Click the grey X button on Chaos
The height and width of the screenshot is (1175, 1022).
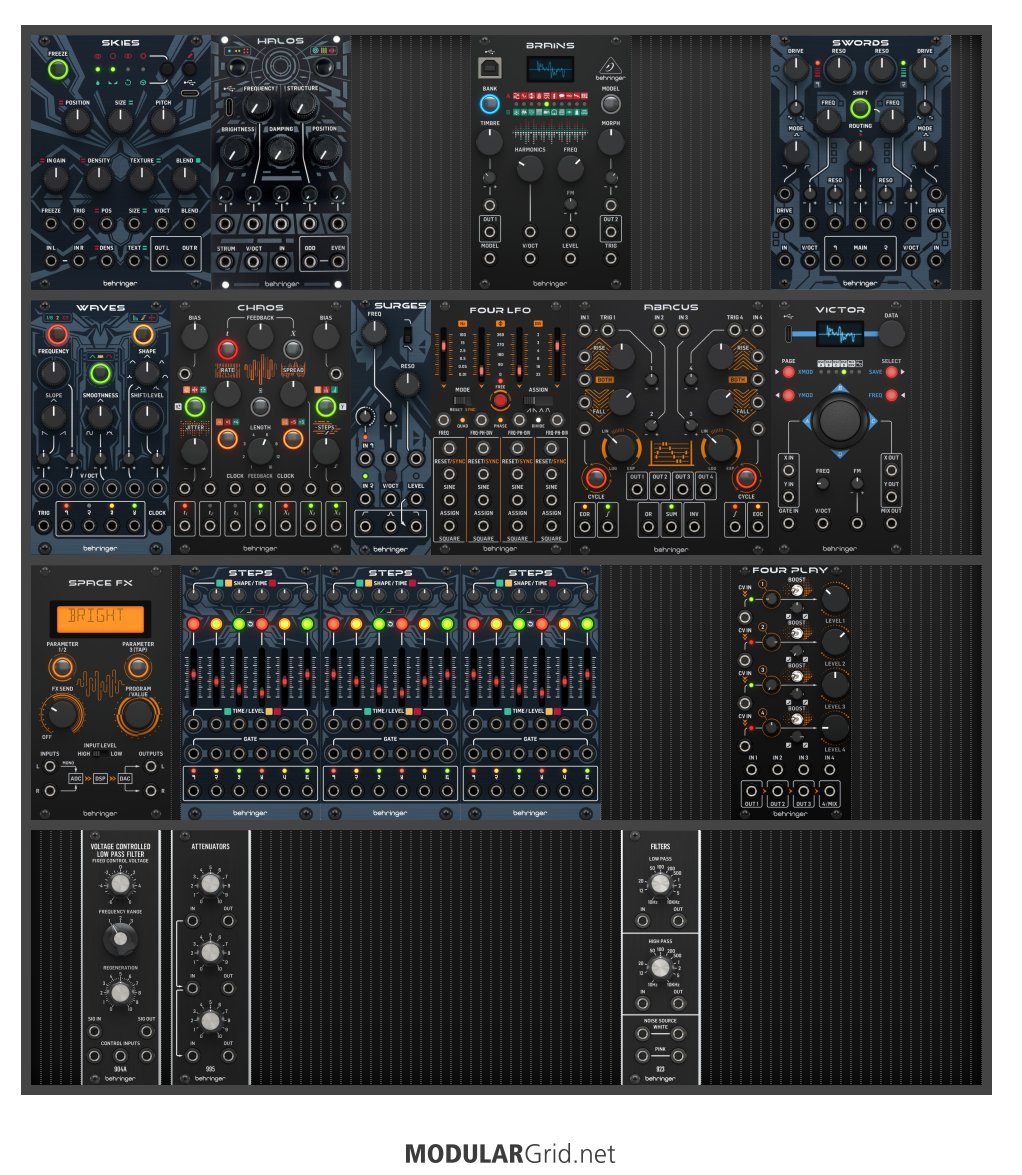pos(293,349)
